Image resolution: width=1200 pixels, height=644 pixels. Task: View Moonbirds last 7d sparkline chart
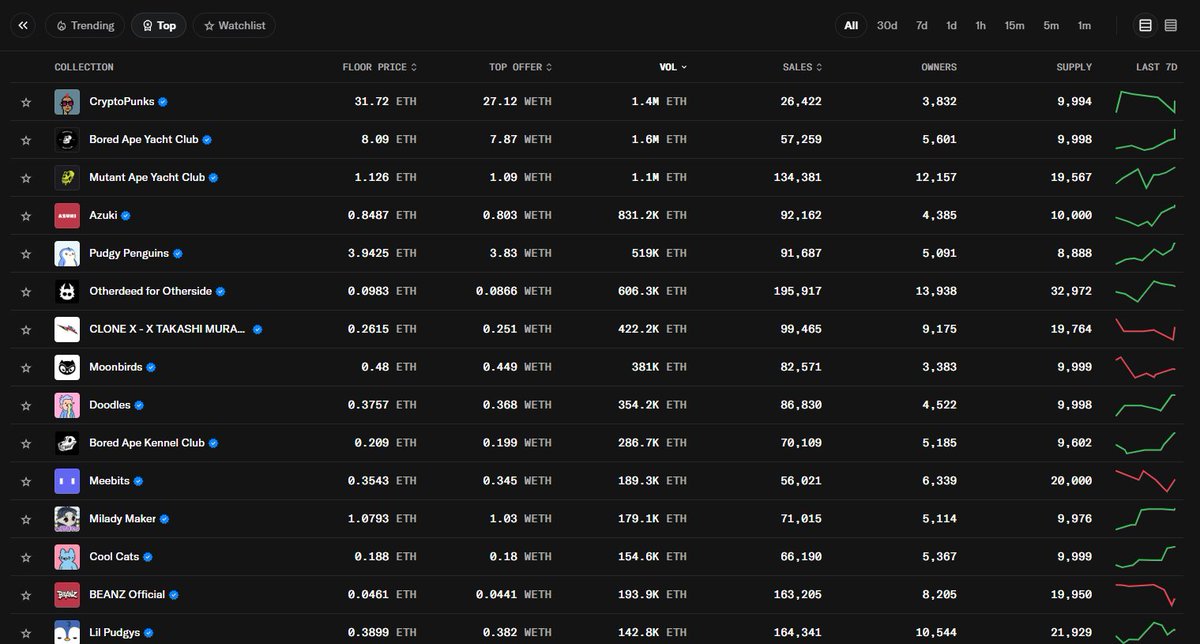pos(1146,367)
